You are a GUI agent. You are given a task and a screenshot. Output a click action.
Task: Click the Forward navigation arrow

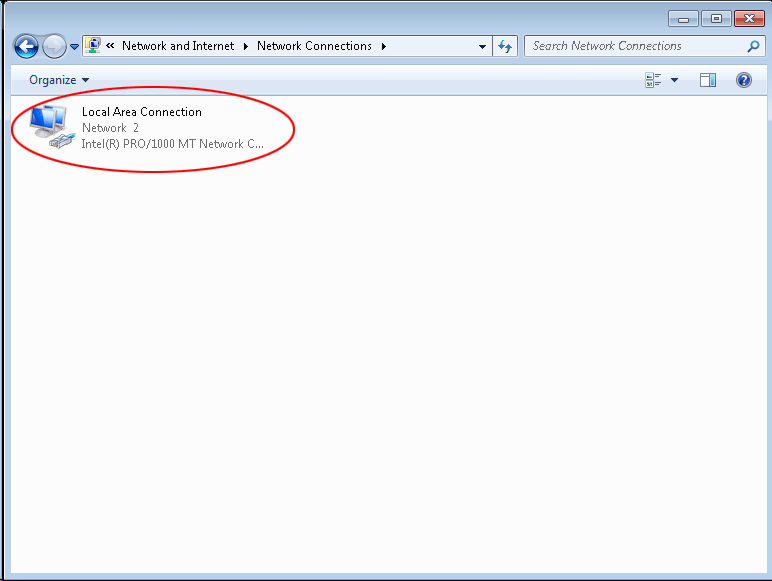coord(54,47)
